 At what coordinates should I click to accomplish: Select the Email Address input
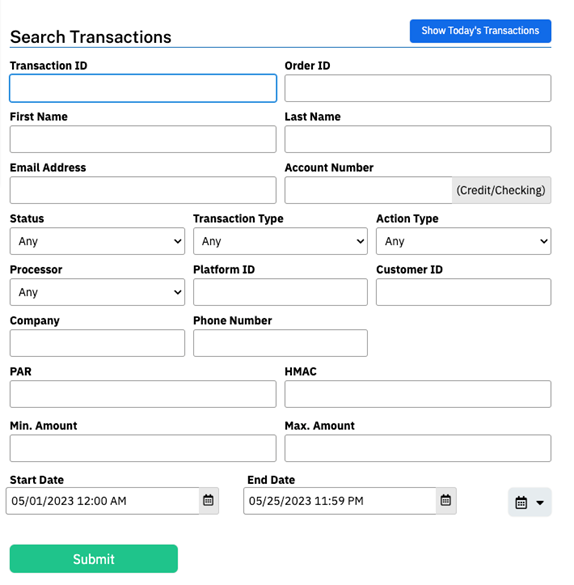(x=143, y=190)
